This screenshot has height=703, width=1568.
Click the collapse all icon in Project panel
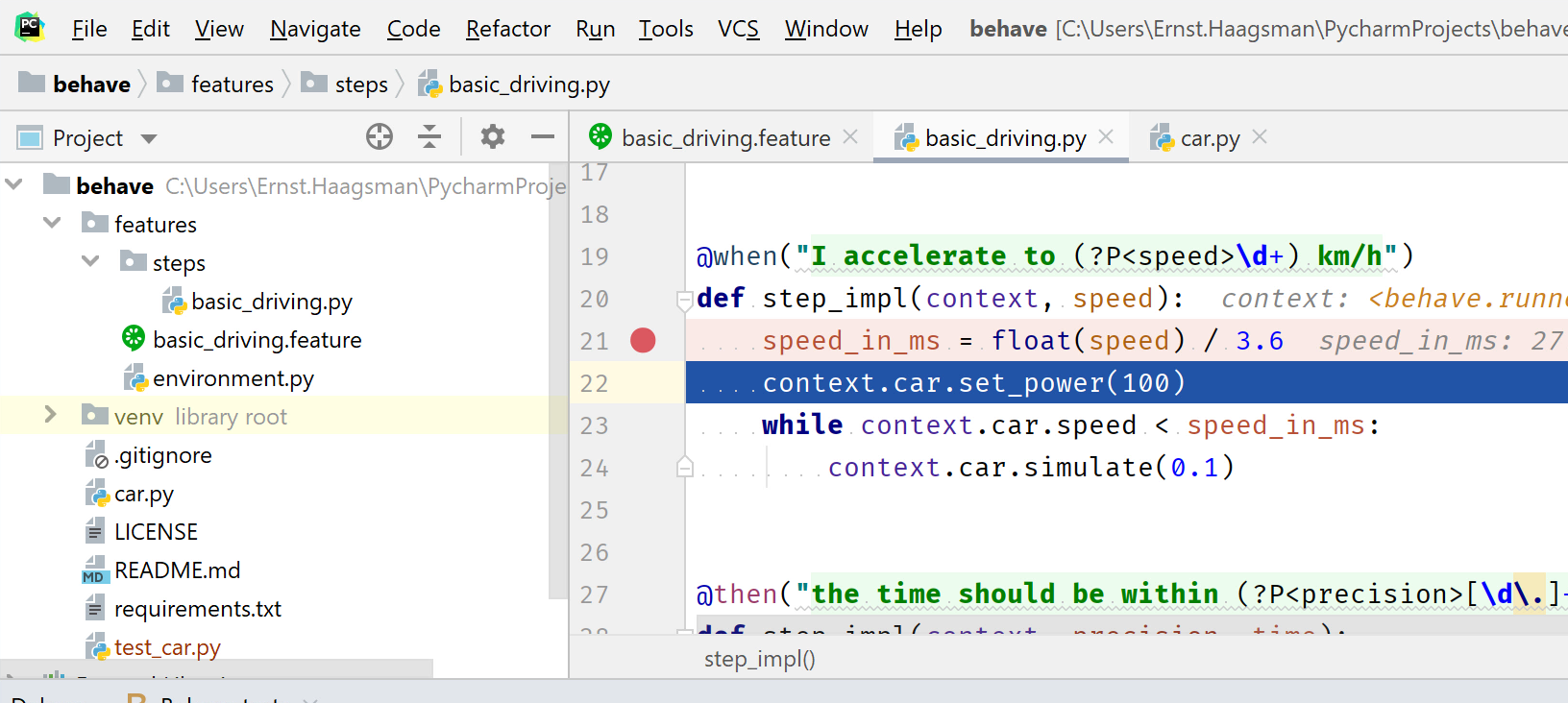(x=429, y=137)
